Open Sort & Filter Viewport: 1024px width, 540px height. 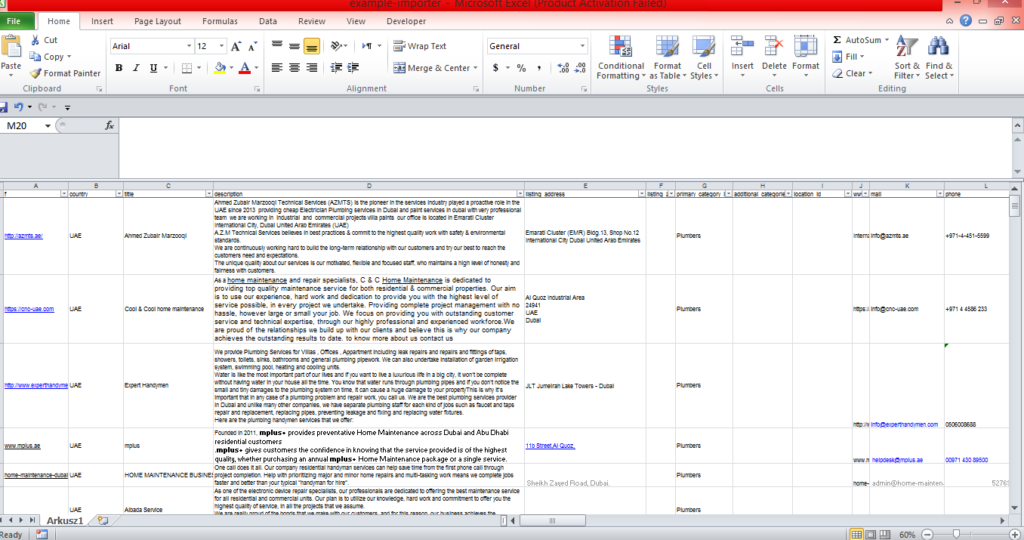[906, 57]
